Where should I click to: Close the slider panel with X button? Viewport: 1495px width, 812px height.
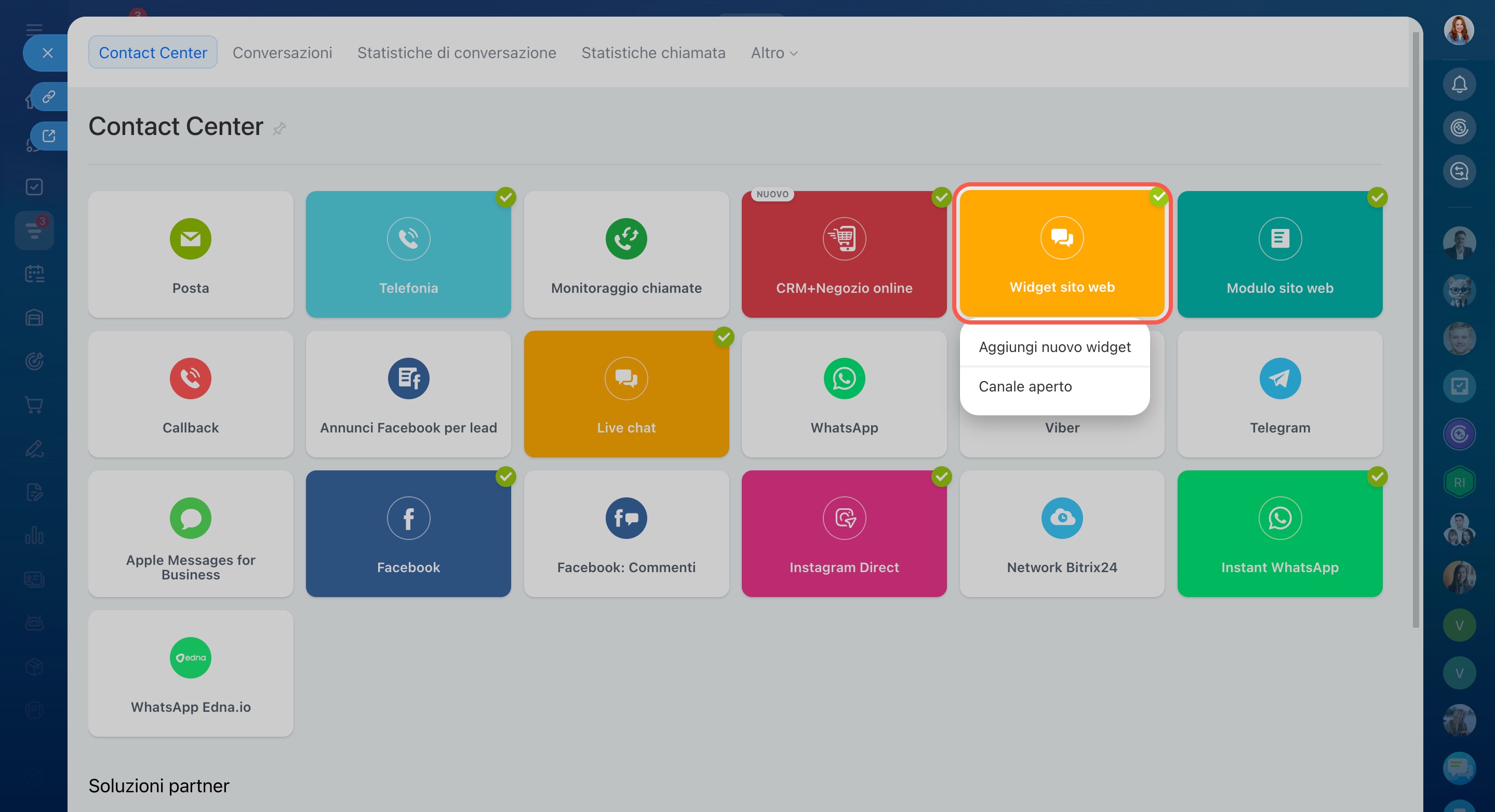click(x=48, y=53)
